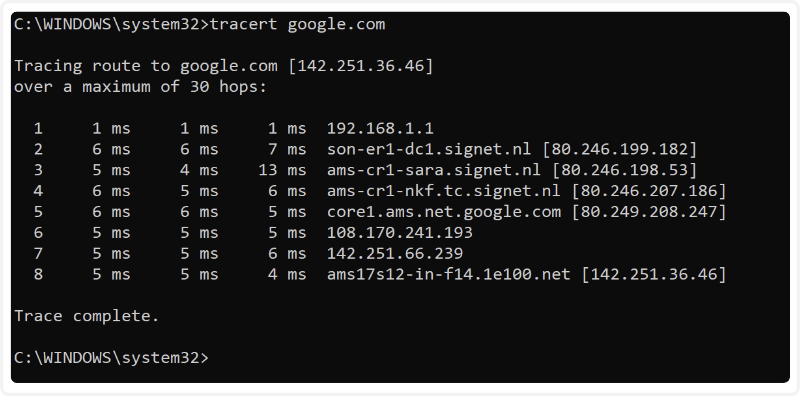
Task: Click the 7 ms value in hop 2
Action: point(287,150)
